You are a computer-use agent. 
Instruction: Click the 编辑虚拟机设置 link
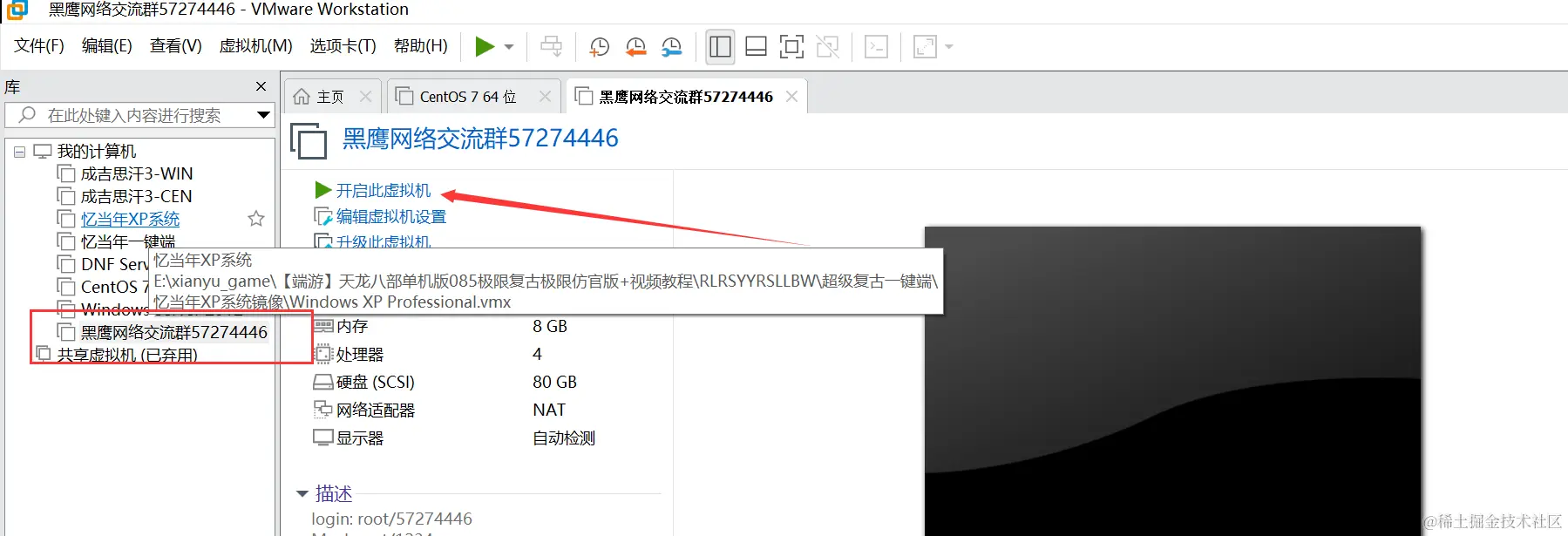point(391,216)
